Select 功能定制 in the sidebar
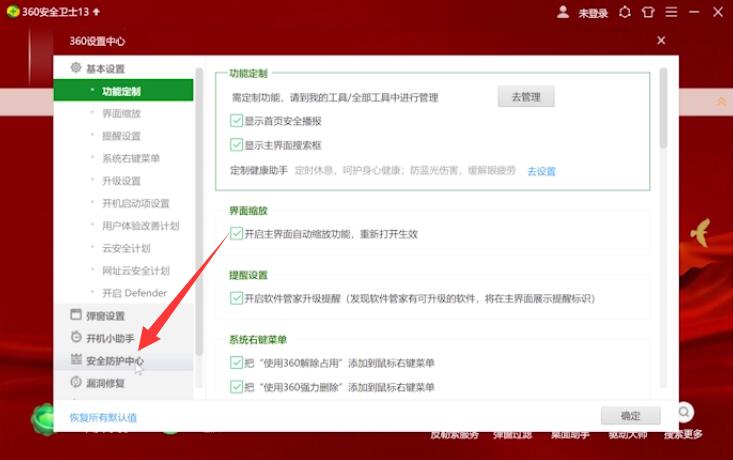The width and height of the screenshot is (733, 460). pyautogui.click(x=123, y=90)
